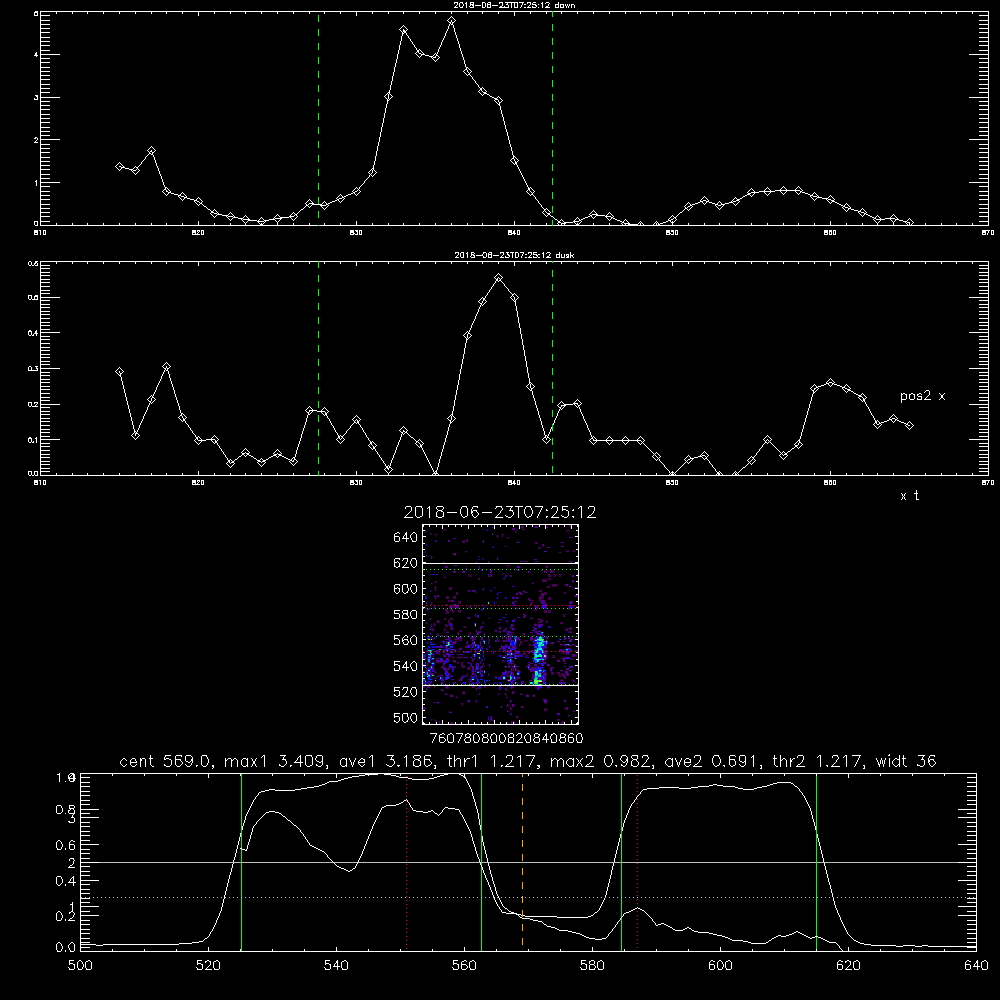Viewport: 1000px width, 1000px height.
Task: Click heatmap y-axis label 520
Action: point(406,692)
